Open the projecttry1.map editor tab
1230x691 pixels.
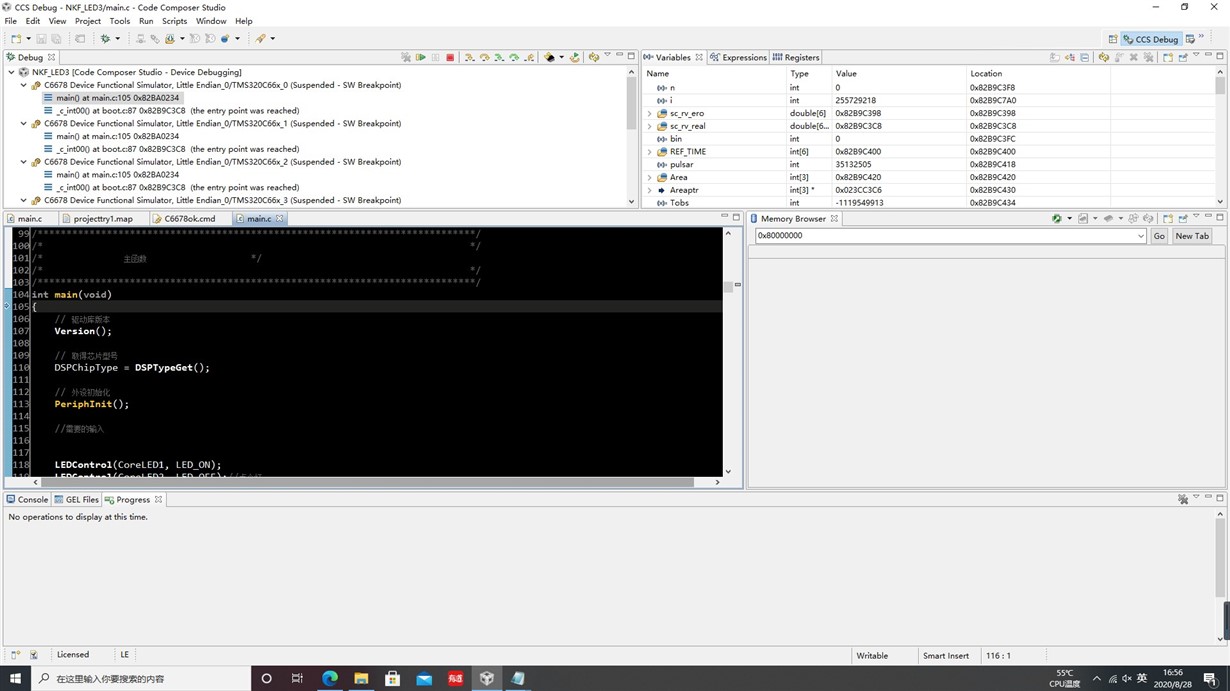click(x=103, y=218)
